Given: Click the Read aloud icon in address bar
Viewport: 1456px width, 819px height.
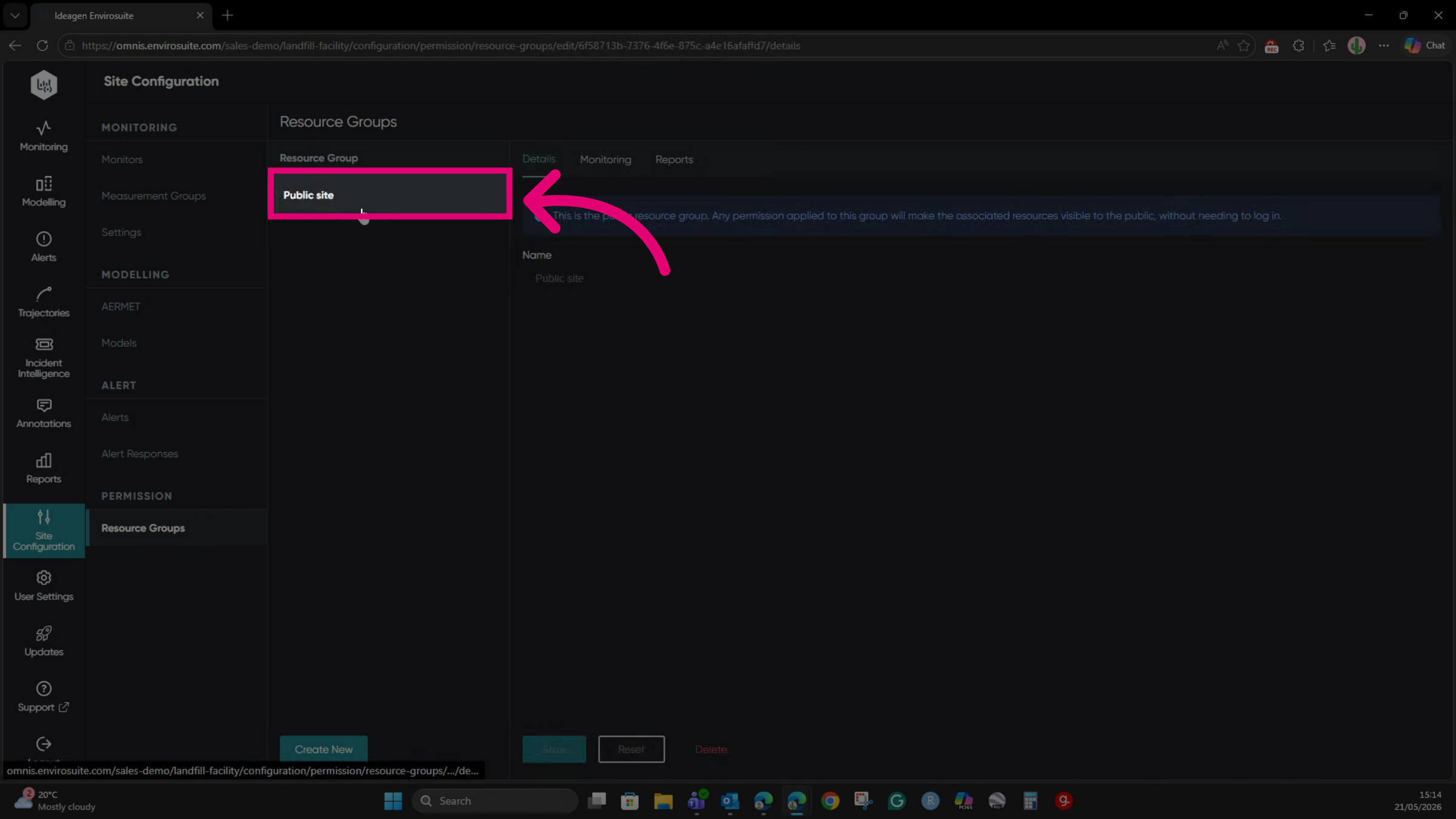Looking at the screenshot, I should 1222,45.
